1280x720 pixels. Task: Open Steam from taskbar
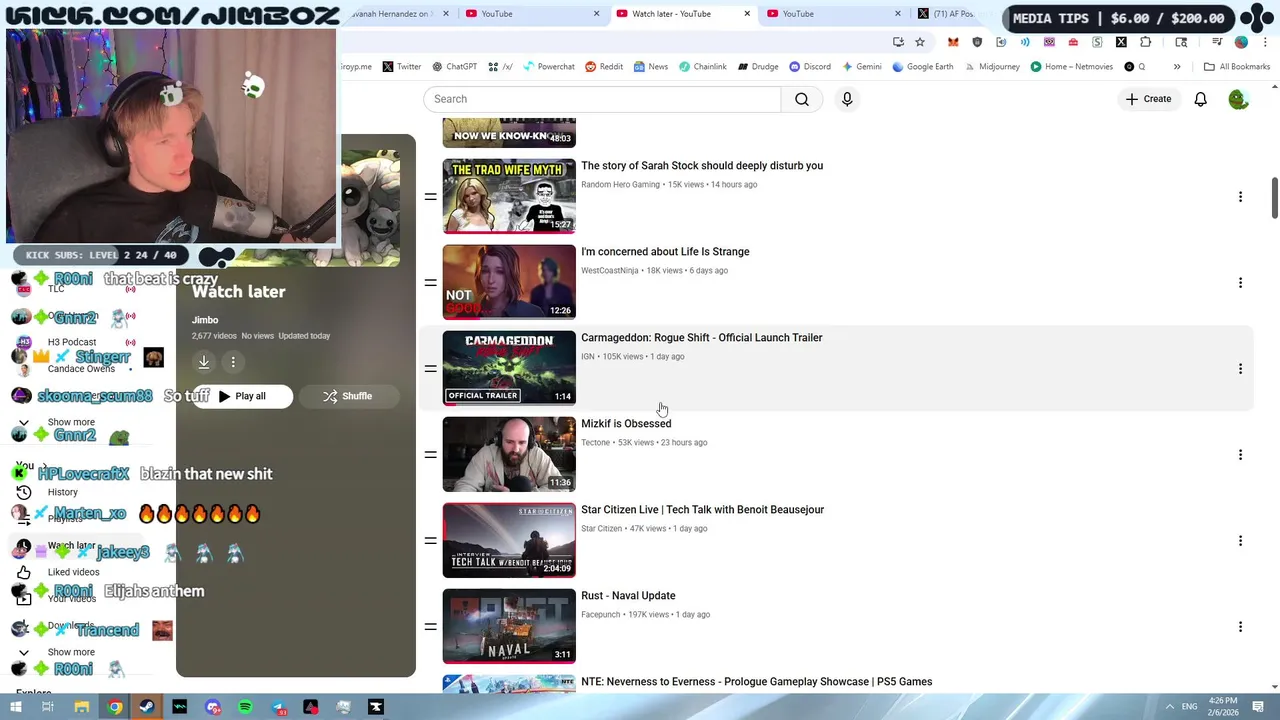(147, 707)
